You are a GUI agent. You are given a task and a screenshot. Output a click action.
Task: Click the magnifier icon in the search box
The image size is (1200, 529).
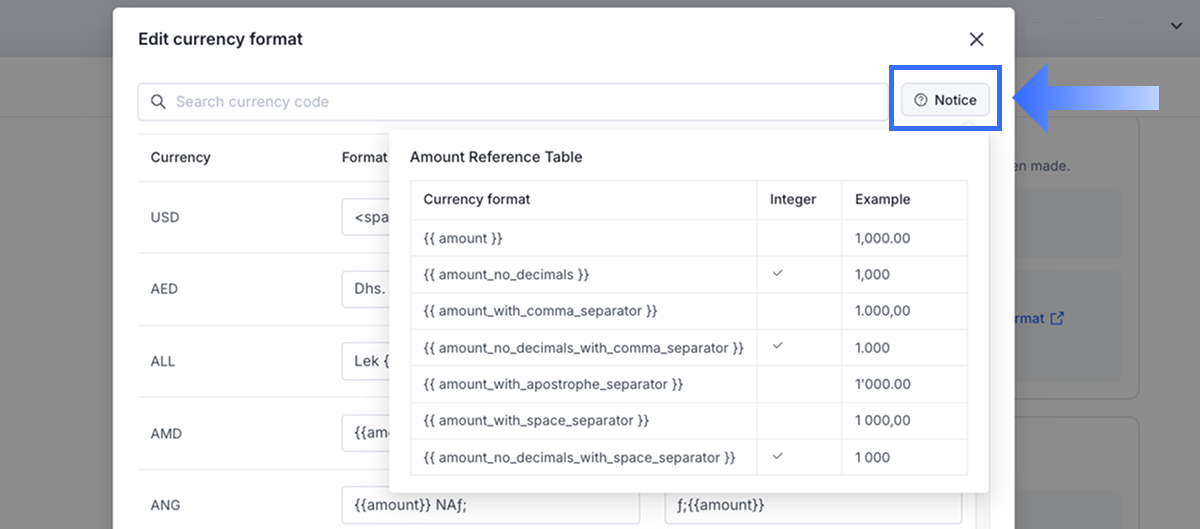click(158, 102)
